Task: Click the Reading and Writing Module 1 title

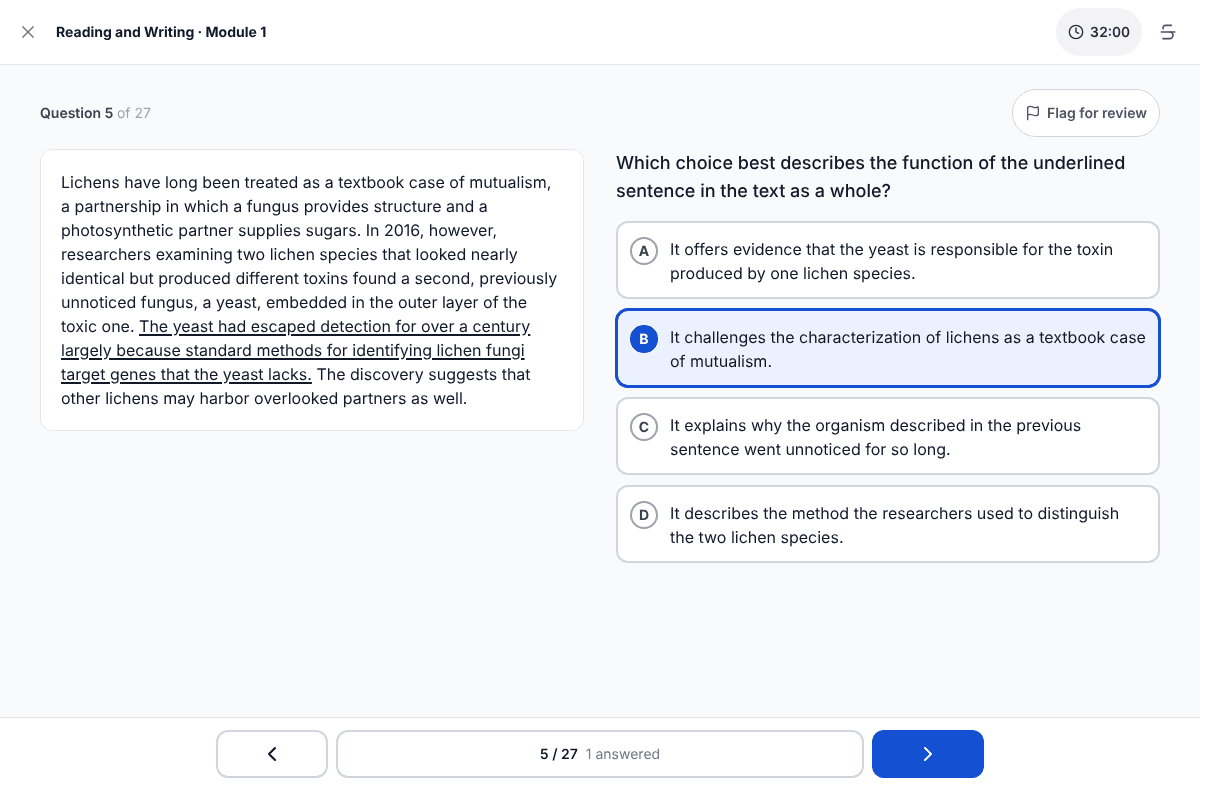Action: coord(161,32)
